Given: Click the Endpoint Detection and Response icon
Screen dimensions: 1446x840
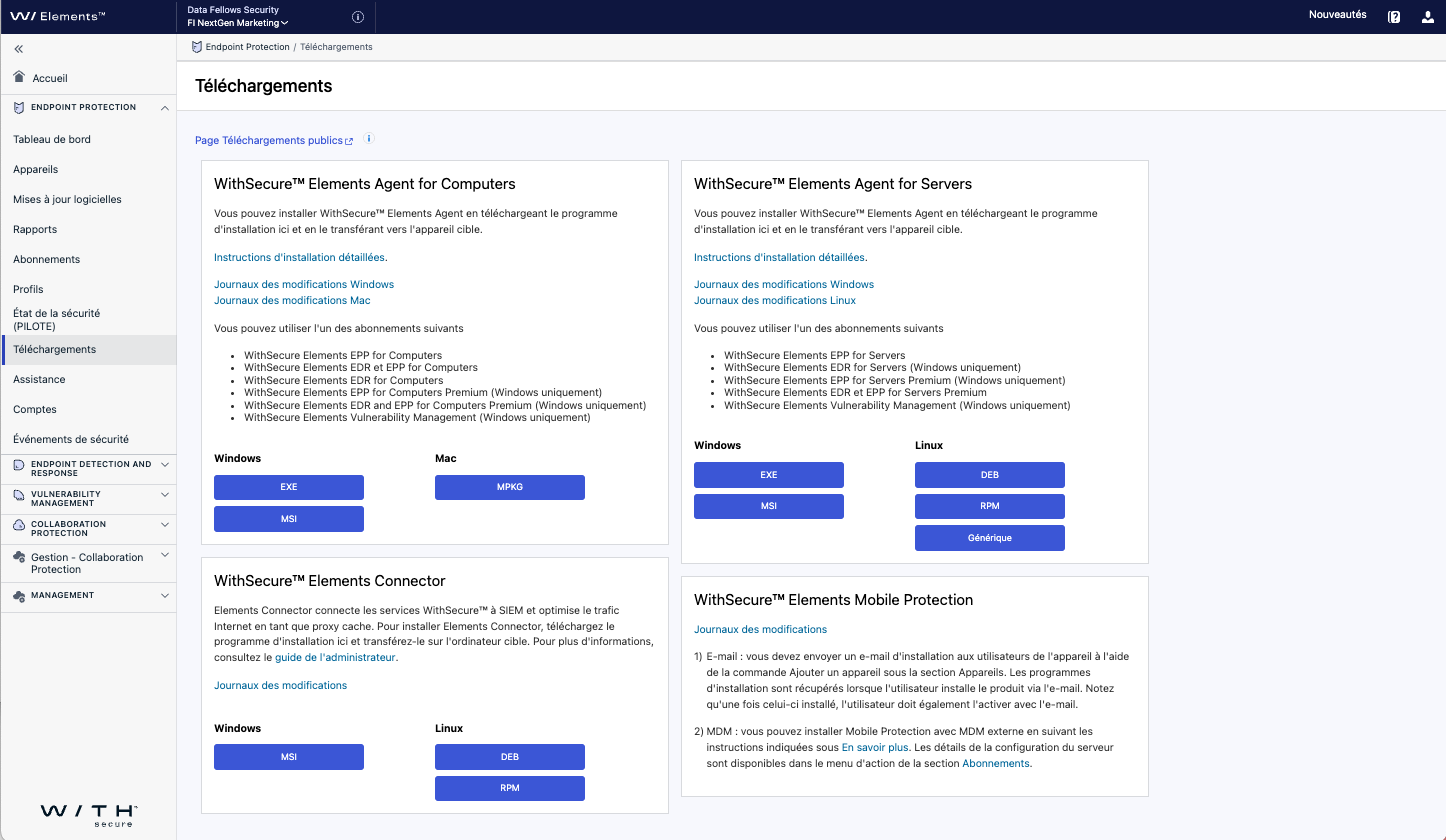Looking at the screenshot, I should coord(17,465).
